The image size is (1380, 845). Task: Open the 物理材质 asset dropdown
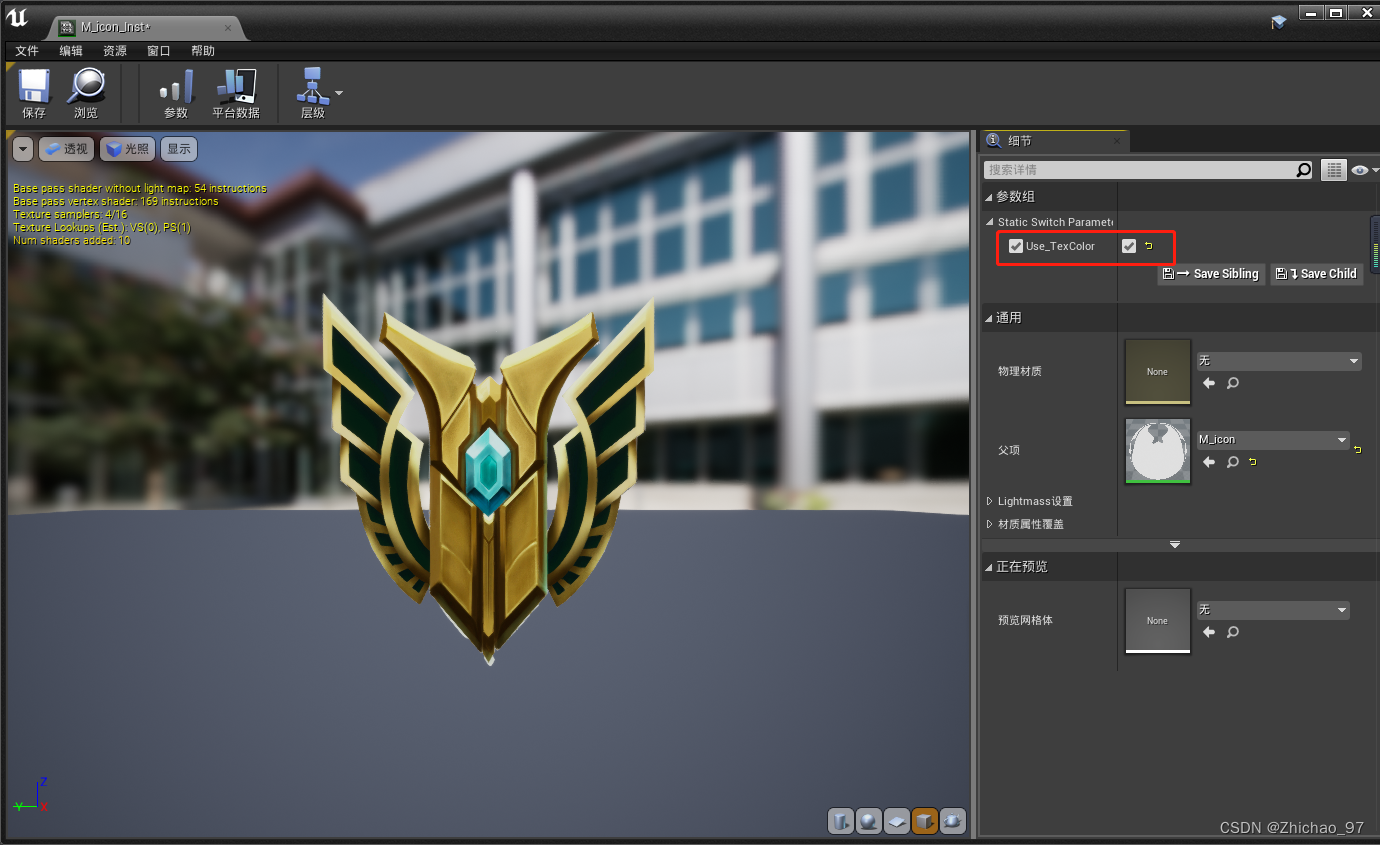click(x=1279, y=361)
